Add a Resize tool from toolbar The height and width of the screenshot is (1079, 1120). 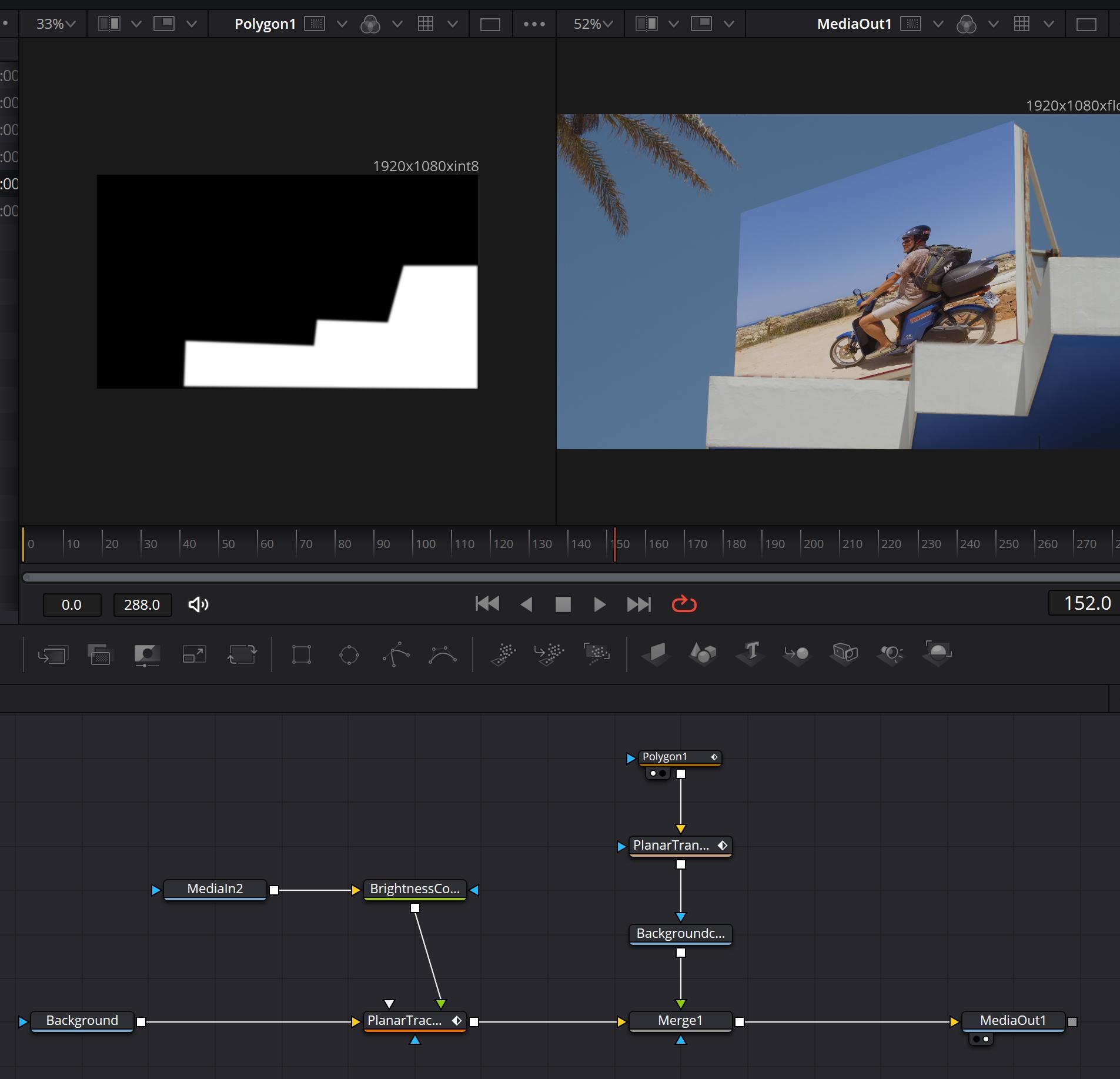(x=194, y=654)
